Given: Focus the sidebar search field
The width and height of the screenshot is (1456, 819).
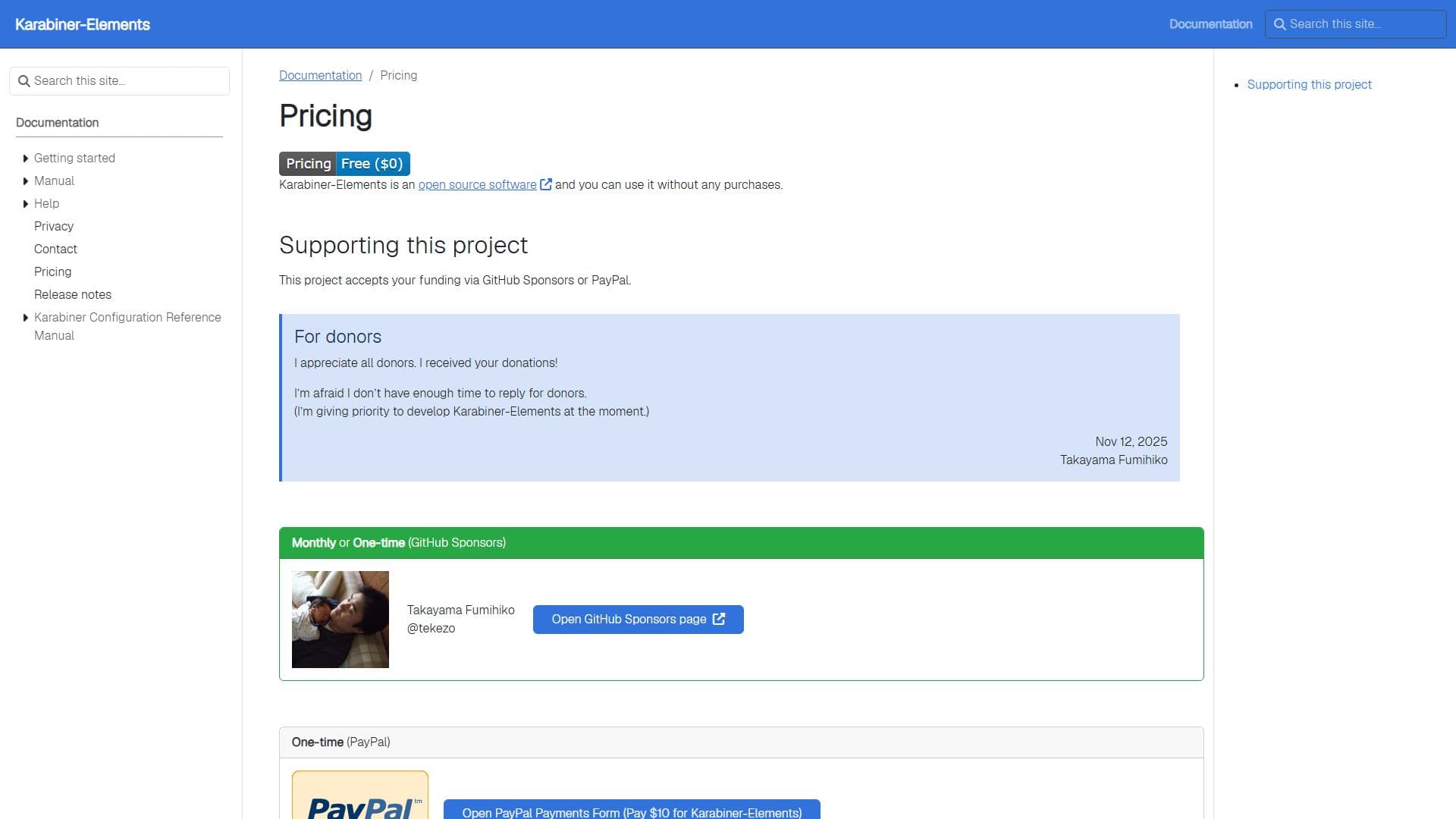Looking at the screenshot, I should 119,81.
